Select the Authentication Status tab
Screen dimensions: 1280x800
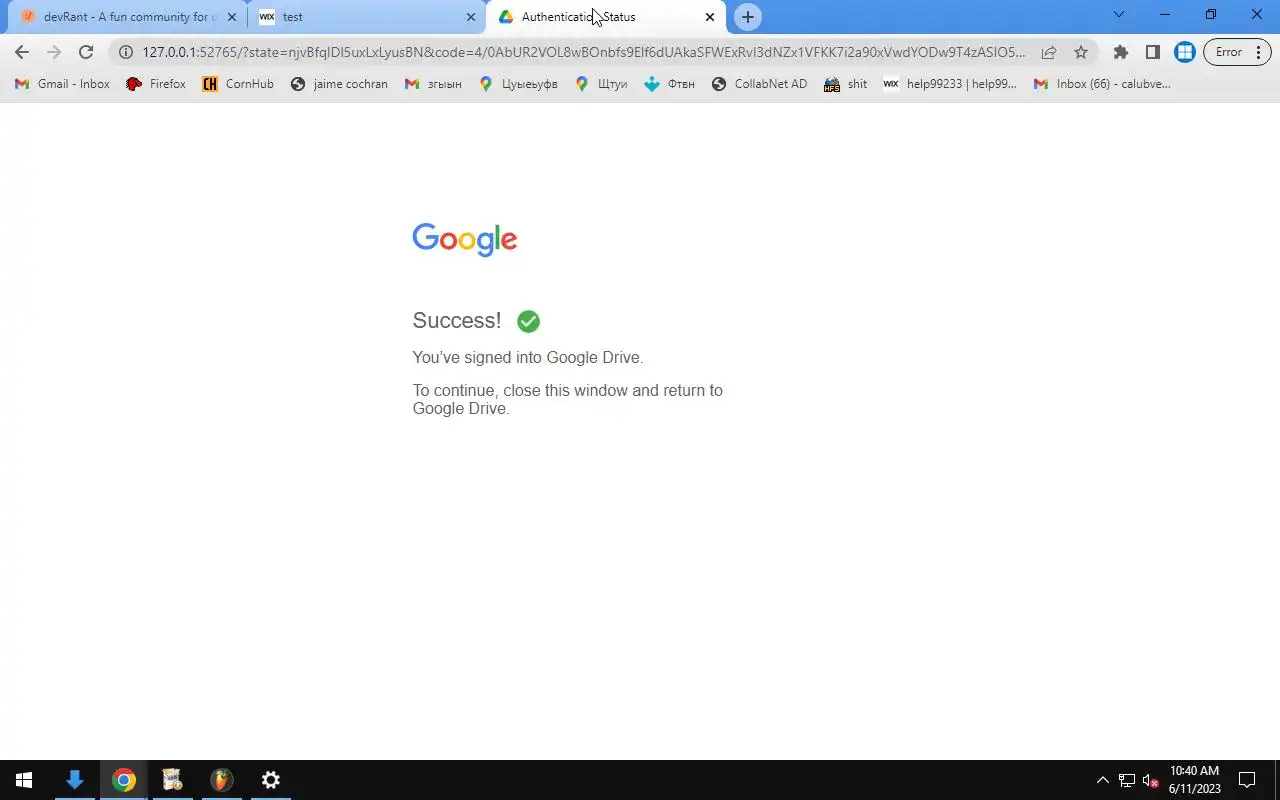point(605,17)
